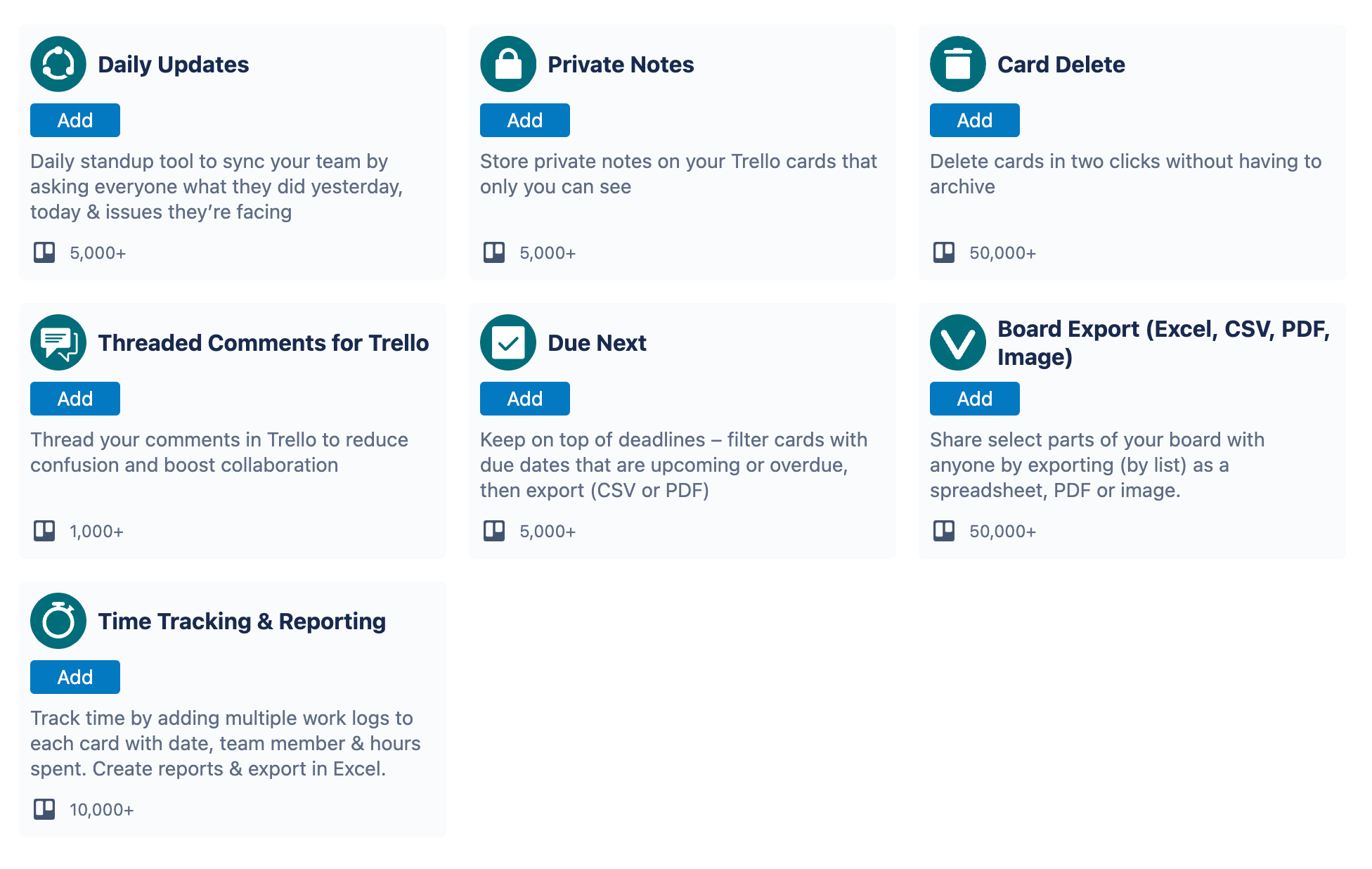Click the board icon near Time Tracking's 10,000+ count
Viewport: 1372px width, 869px height.
click(44, 809)
